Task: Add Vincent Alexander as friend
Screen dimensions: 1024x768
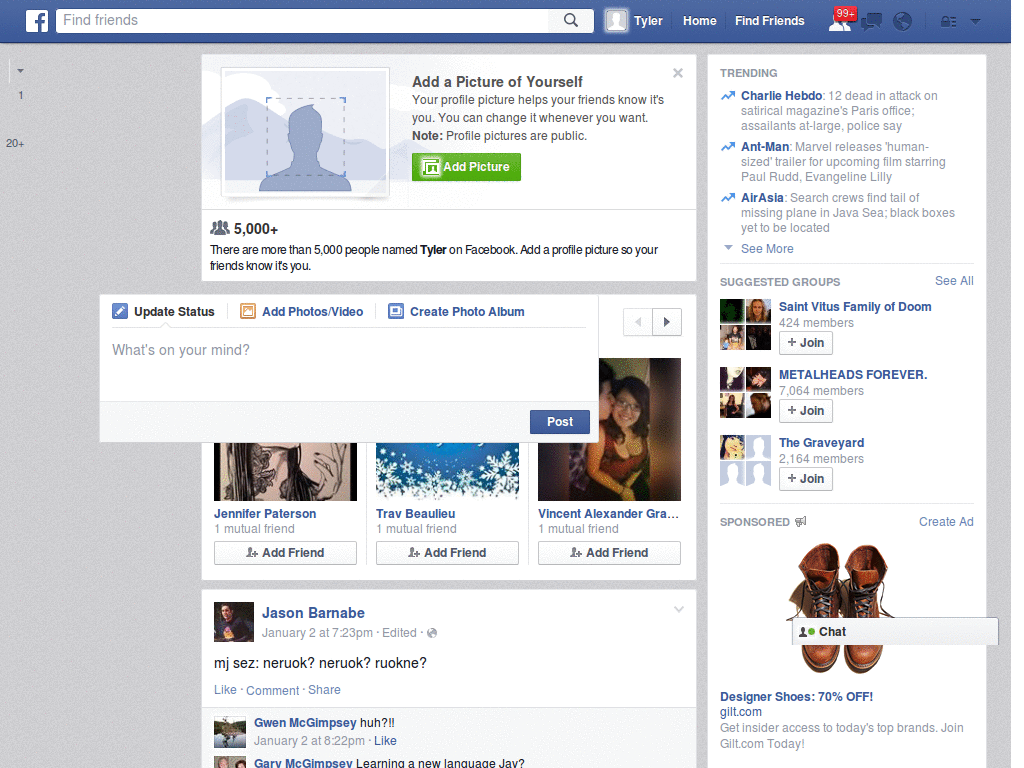Action: (609, 552)
